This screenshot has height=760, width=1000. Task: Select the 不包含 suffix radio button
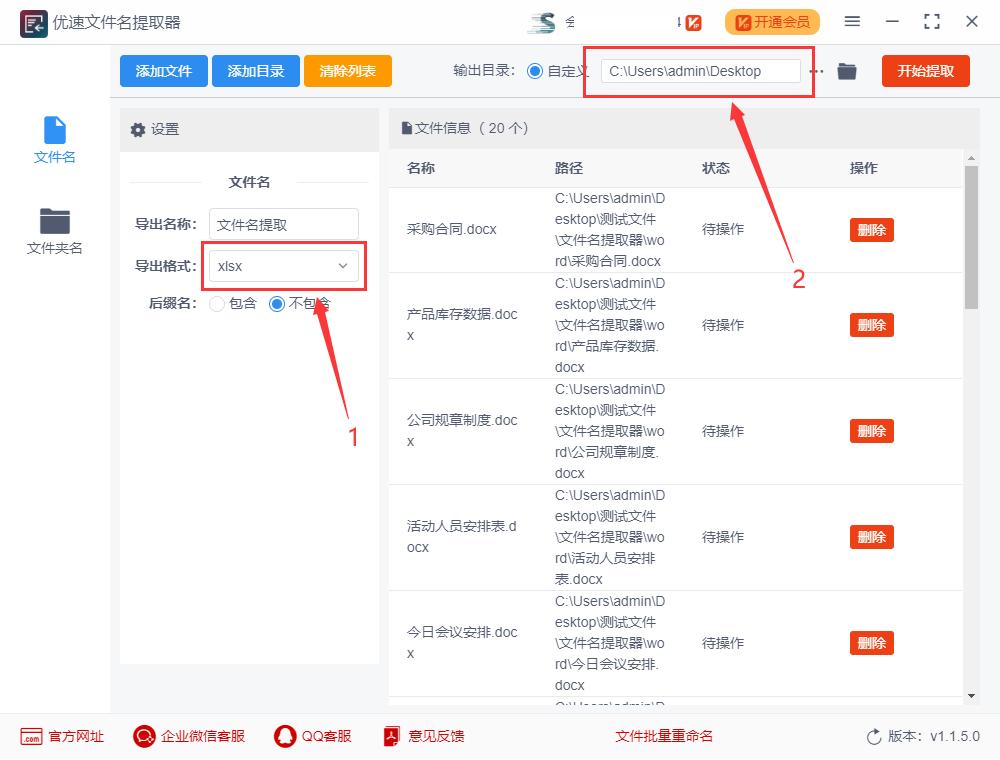pyautogui.click(x=277, y=304)
